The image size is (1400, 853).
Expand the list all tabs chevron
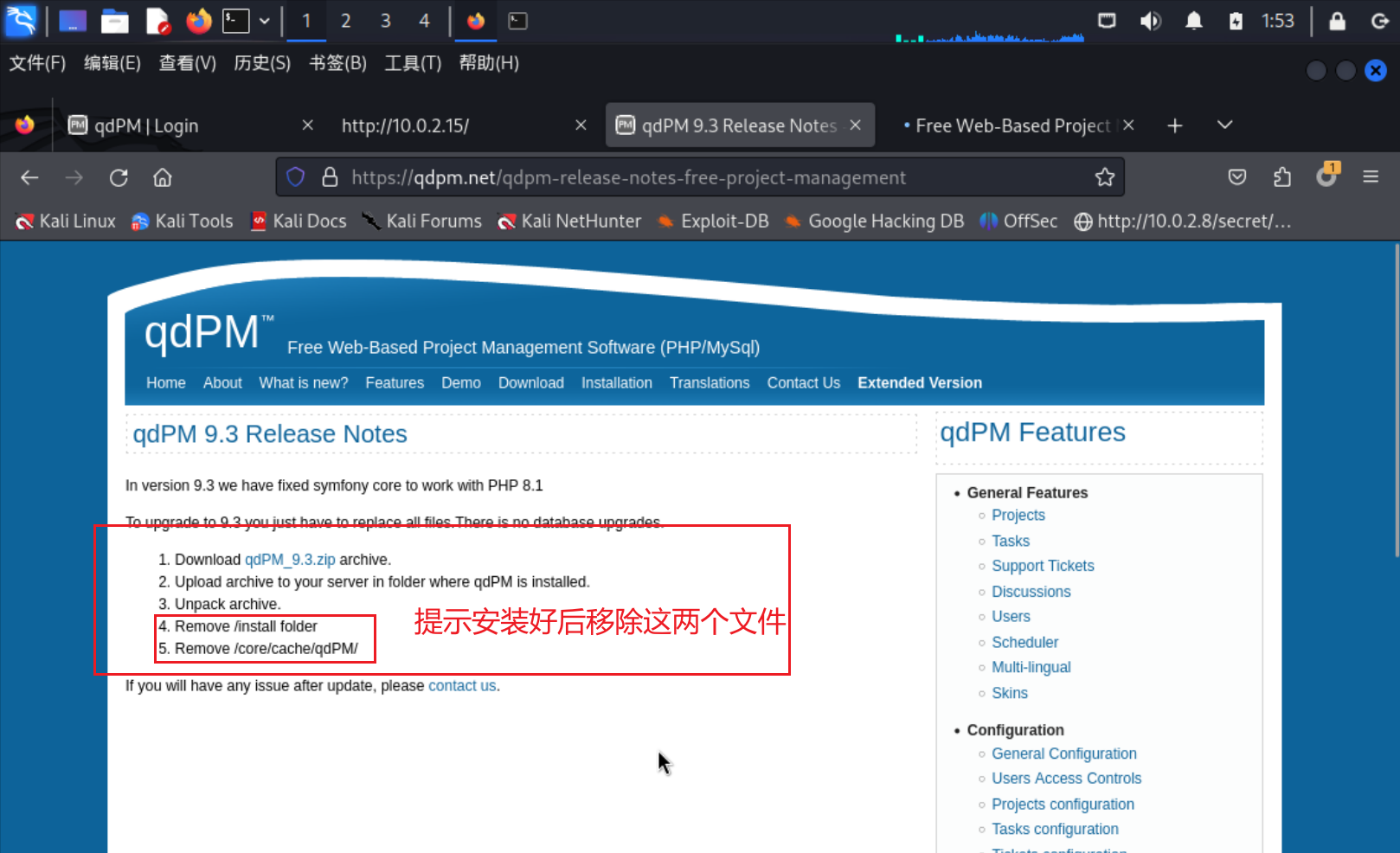click(x=1224, y=125)
